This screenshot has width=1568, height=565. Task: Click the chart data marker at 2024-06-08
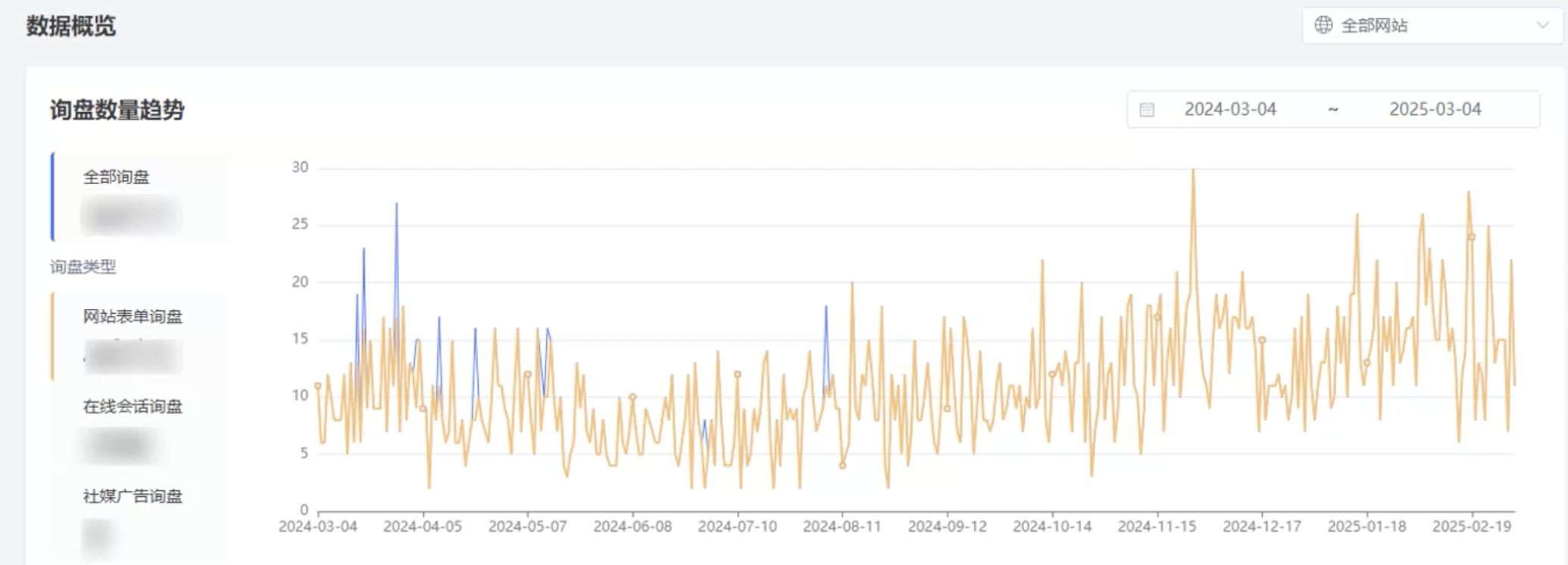(633, 397)
